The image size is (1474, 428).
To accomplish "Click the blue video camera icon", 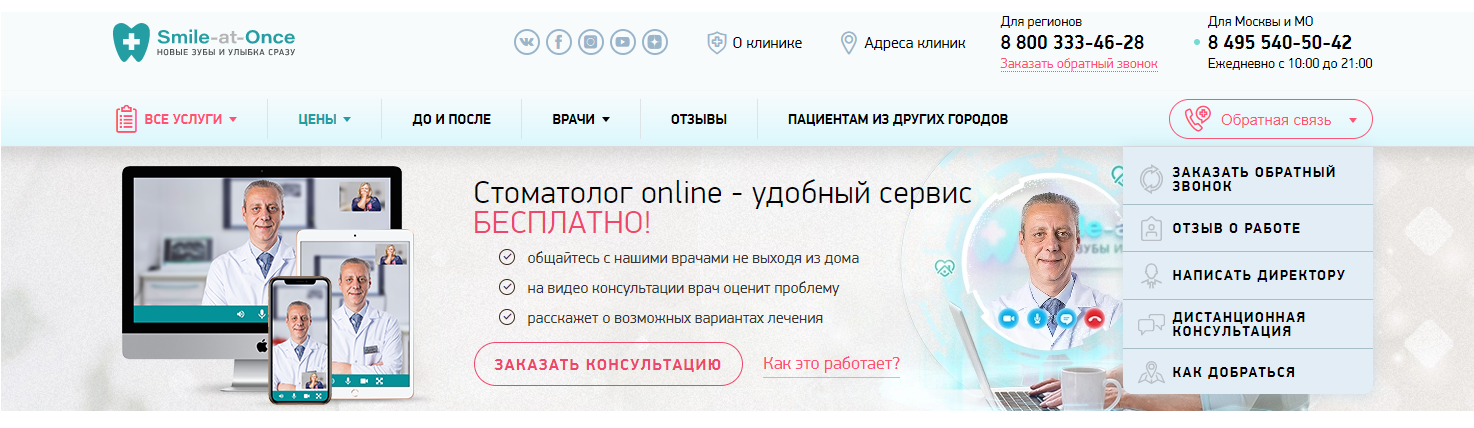I will coord(1009,318).
